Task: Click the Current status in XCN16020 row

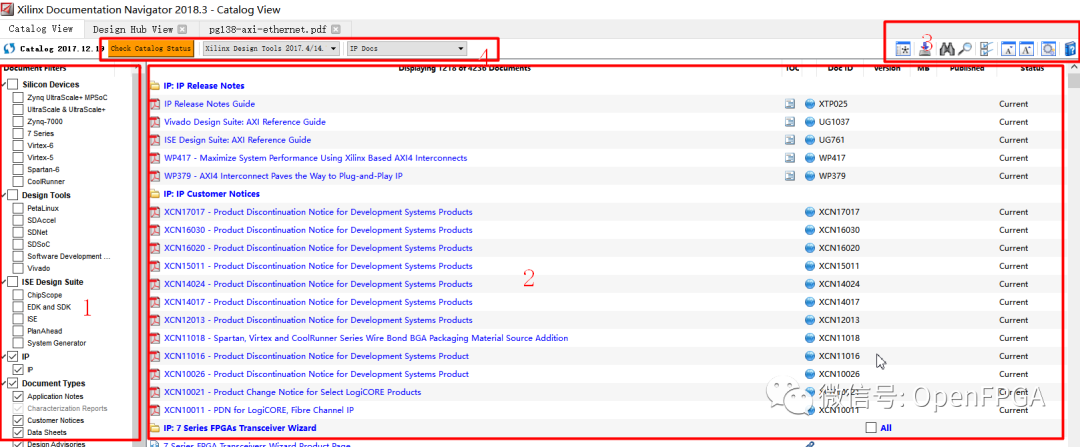Action: [1013, 248]
